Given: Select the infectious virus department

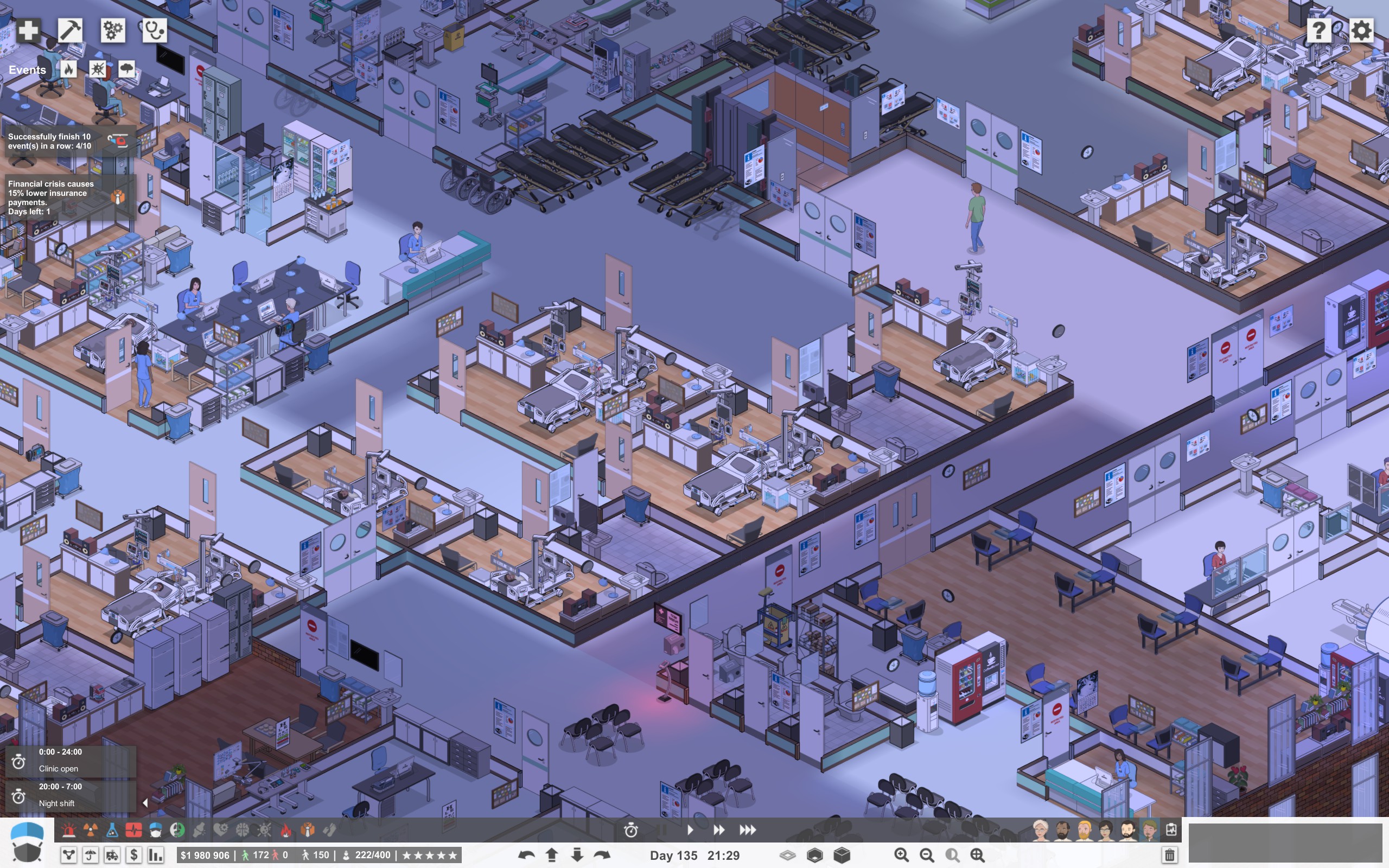Looking at the screenshot, I should (x=264, y=829).
